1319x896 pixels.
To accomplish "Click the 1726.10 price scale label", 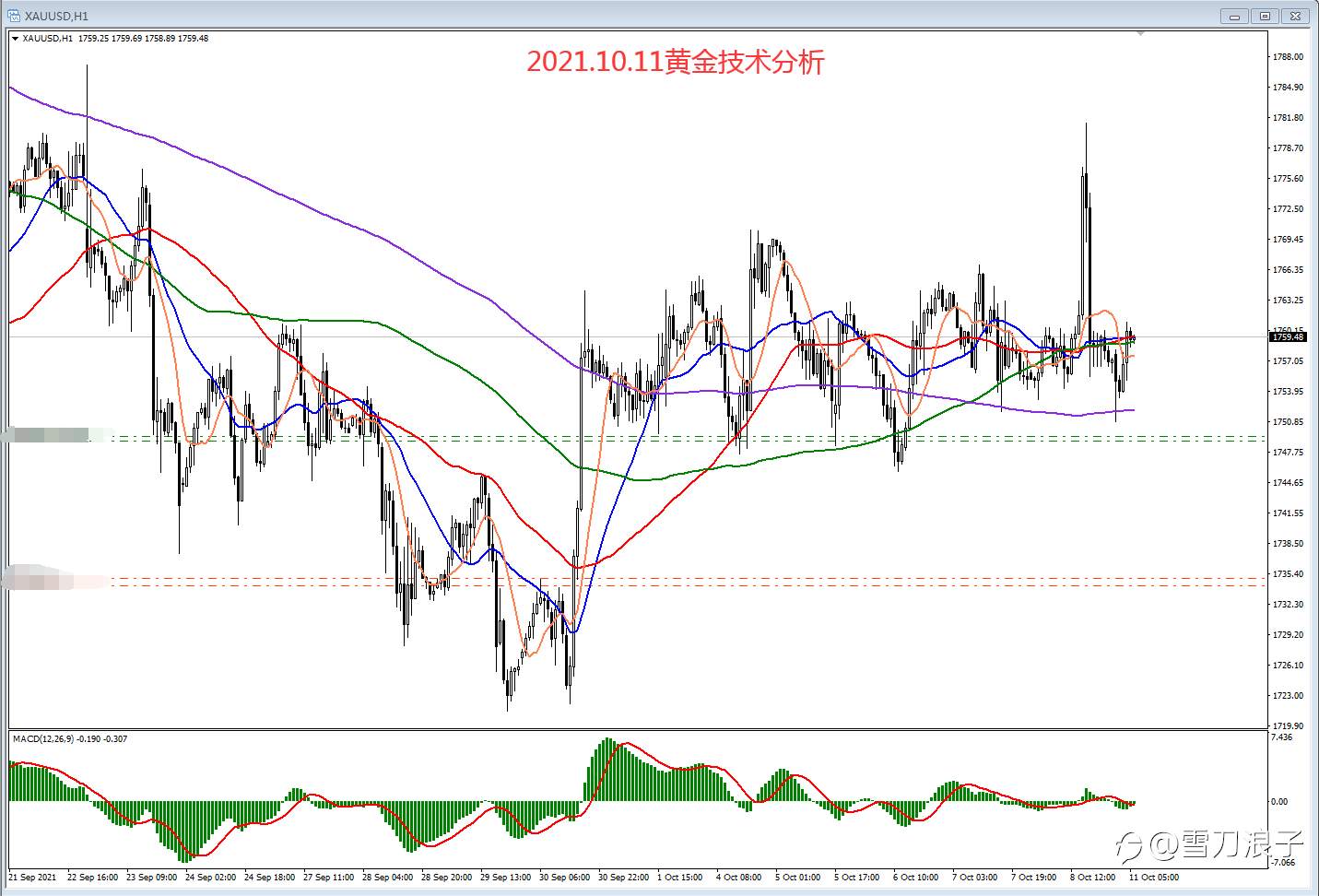I will pos(1288,666).
